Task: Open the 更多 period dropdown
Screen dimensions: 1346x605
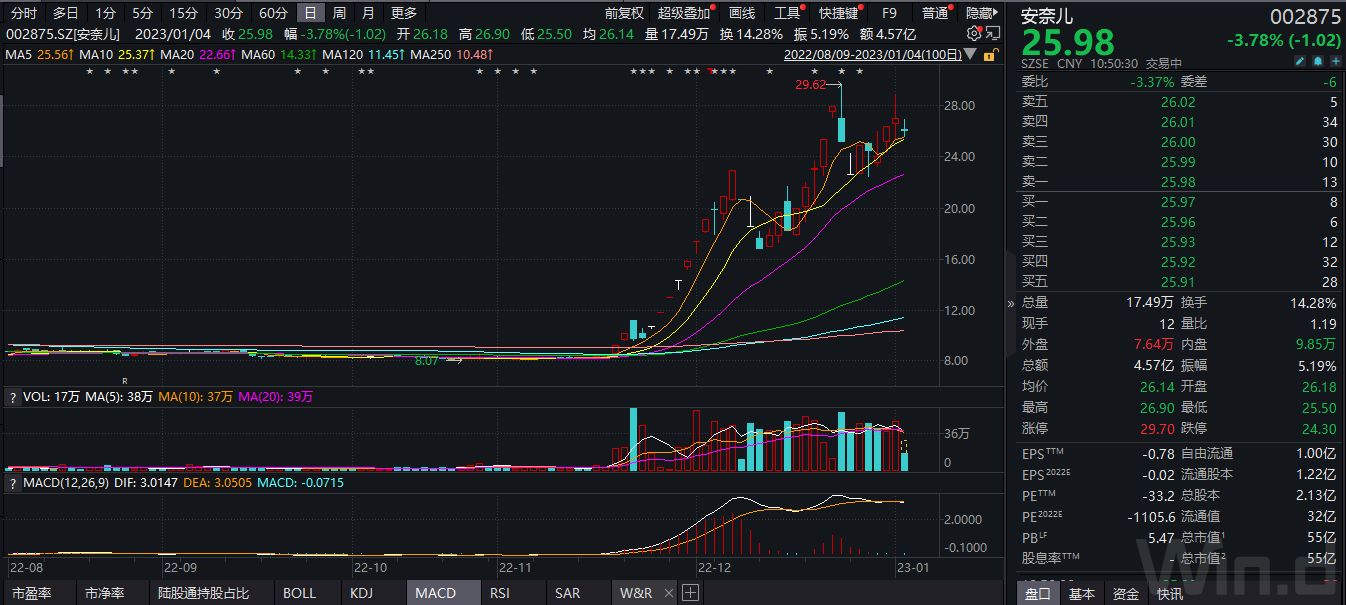Action: (x=404, y=13)
